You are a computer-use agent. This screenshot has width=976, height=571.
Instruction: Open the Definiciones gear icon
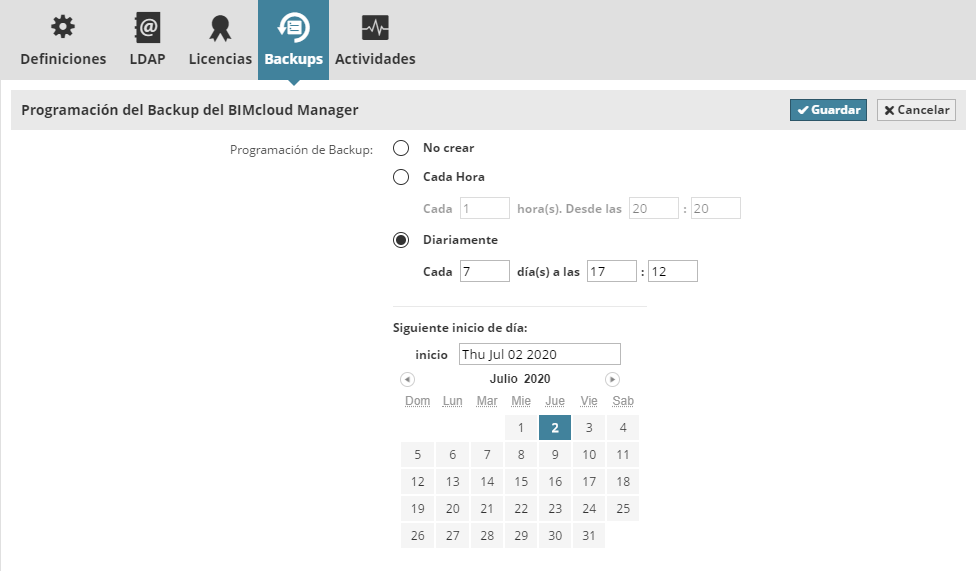[63, 28]
